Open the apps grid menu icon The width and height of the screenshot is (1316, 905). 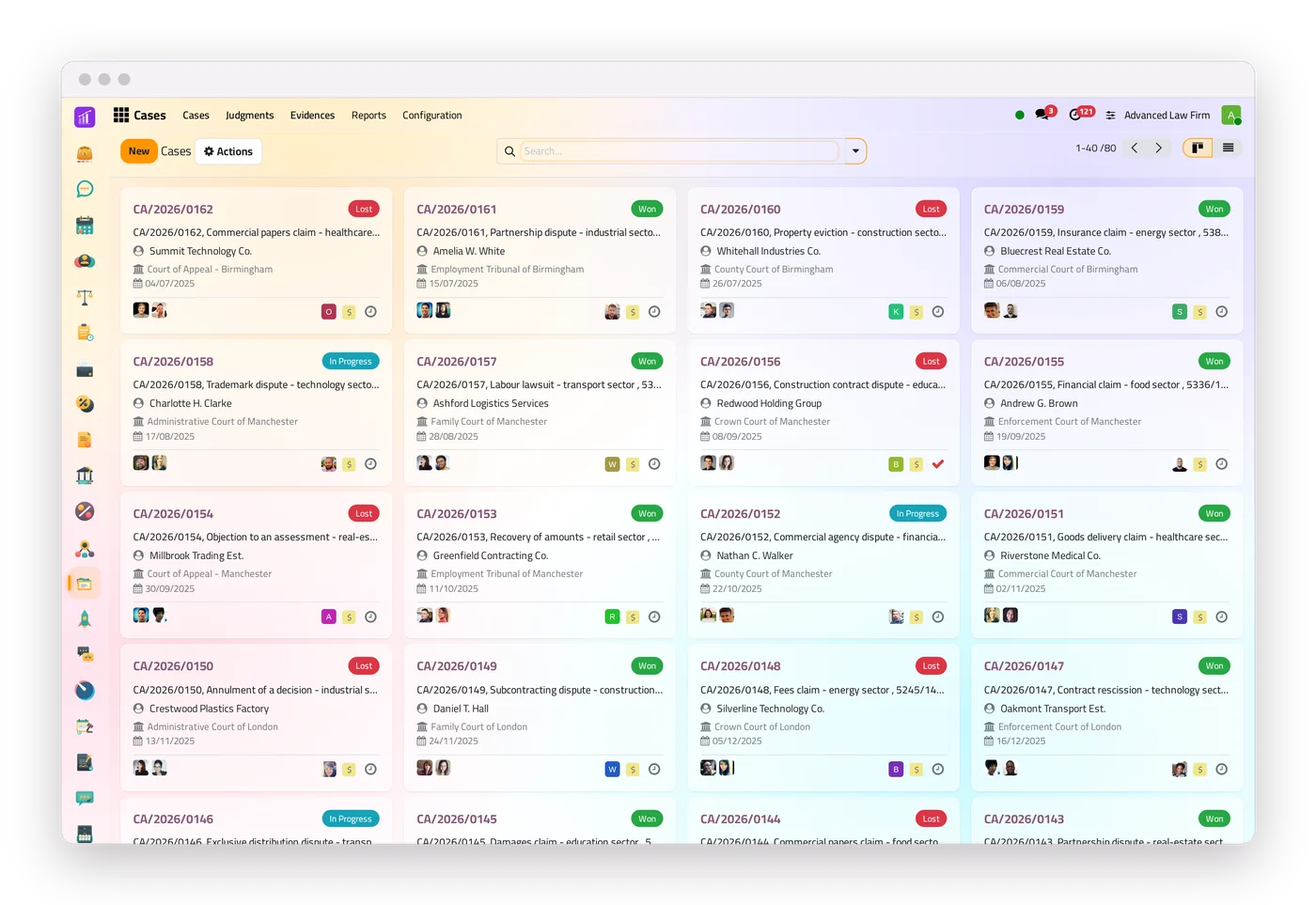pyautogui.click(x=121, y=116)
